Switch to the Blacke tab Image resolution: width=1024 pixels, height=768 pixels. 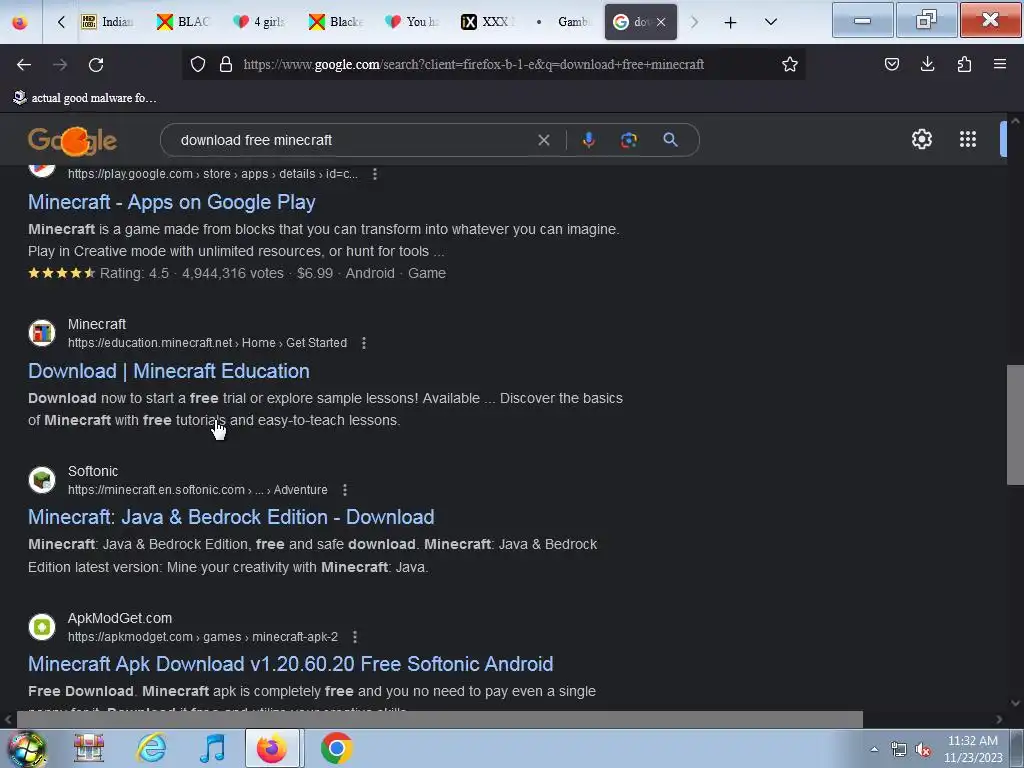point(336,22)
